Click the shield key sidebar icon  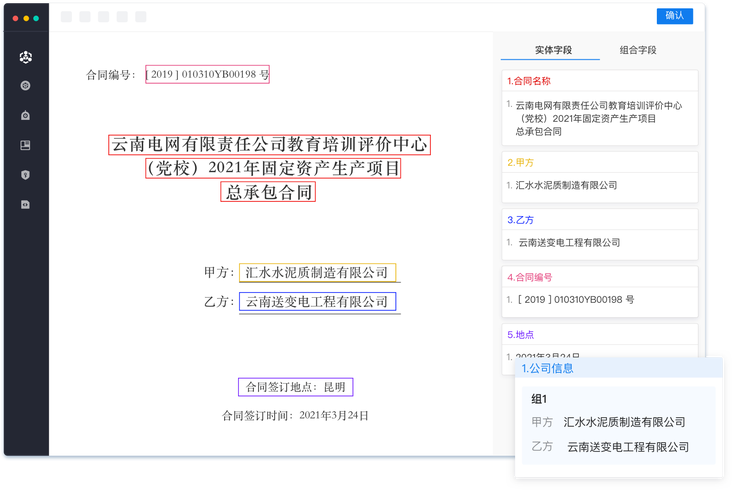[x=26, y=175]
